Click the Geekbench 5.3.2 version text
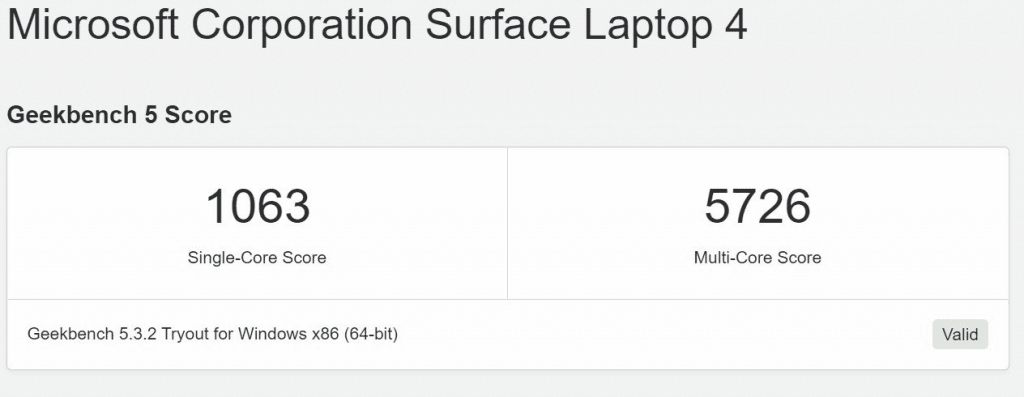This screenshot has height=397, width=1024. [x=91, y=334]
